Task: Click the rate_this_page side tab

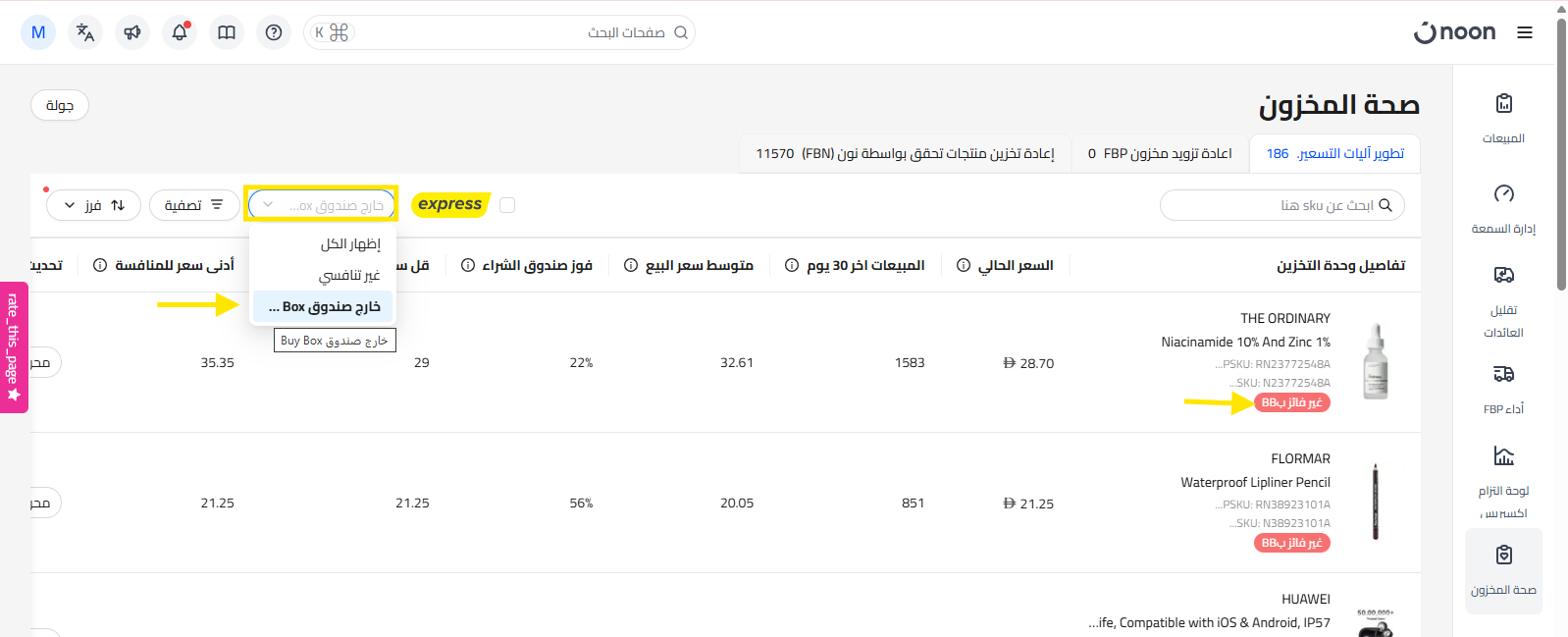Action: point(14,346)
